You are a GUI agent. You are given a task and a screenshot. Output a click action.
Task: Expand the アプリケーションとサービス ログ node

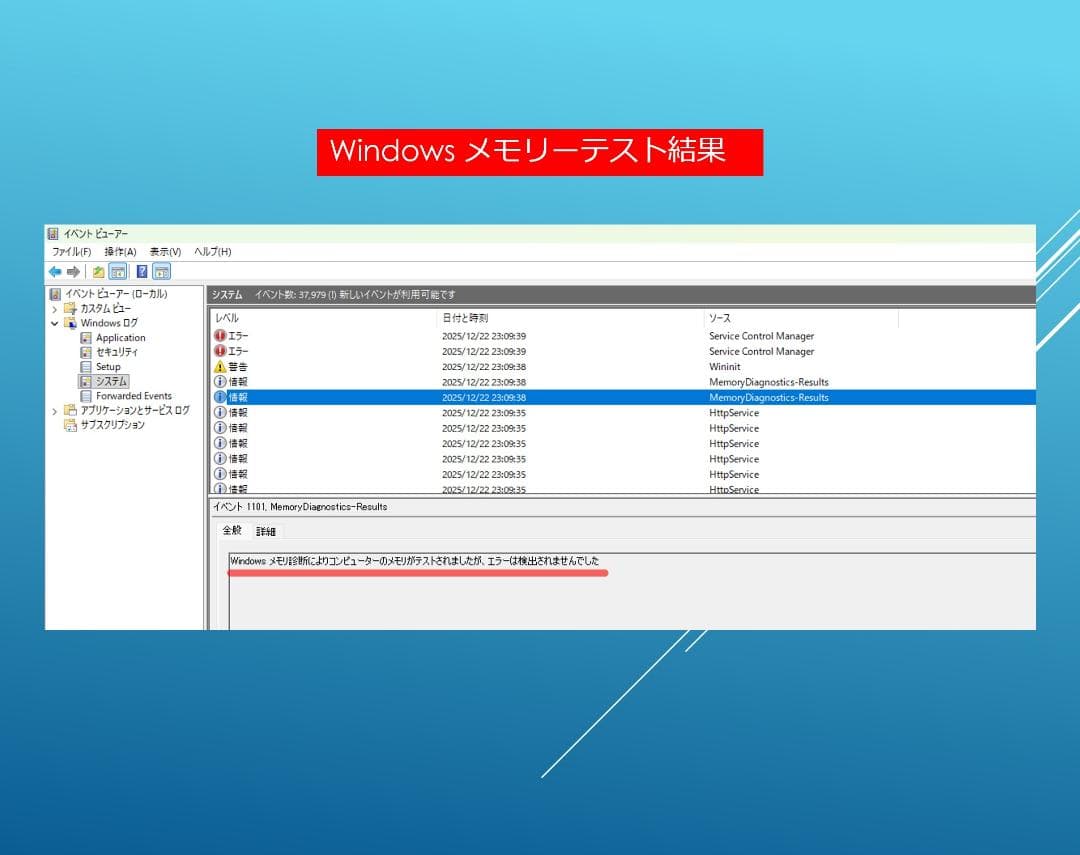pos(53,410)
